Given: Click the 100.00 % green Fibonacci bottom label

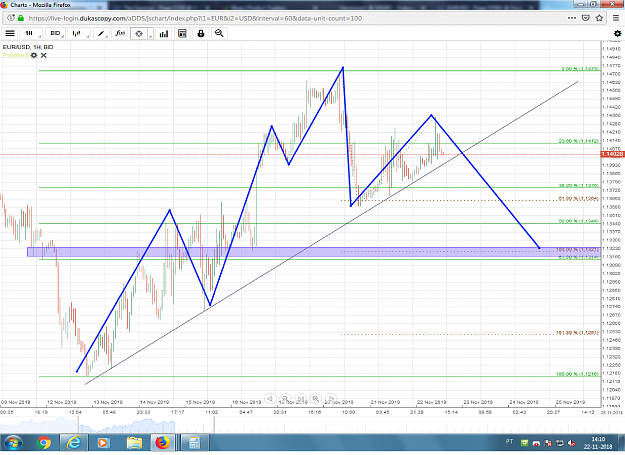Looking at the screenshot, I should pyautogui.click(x=577, y=374).
